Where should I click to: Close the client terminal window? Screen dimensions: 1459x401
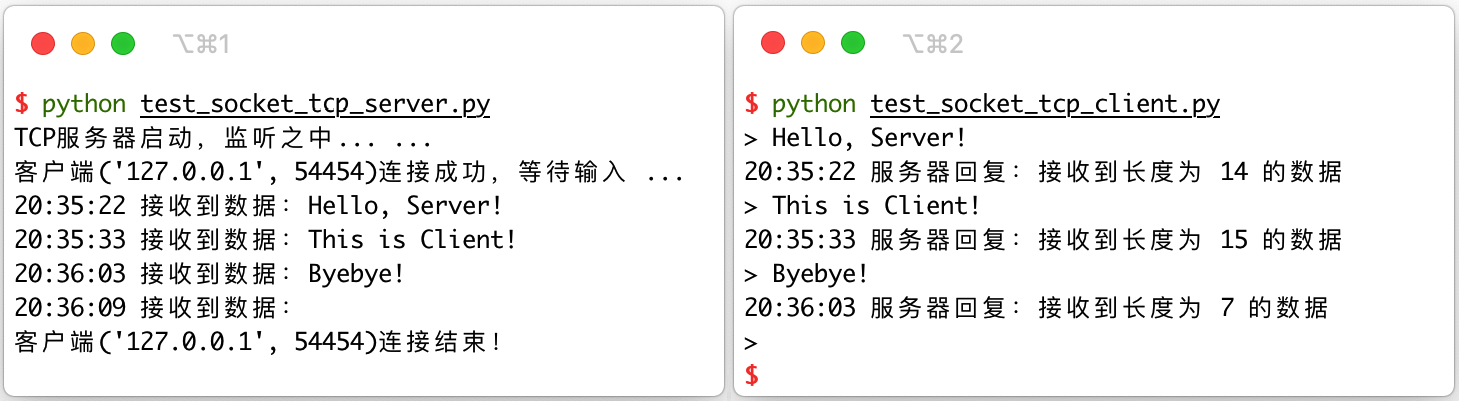coord(773,44)
